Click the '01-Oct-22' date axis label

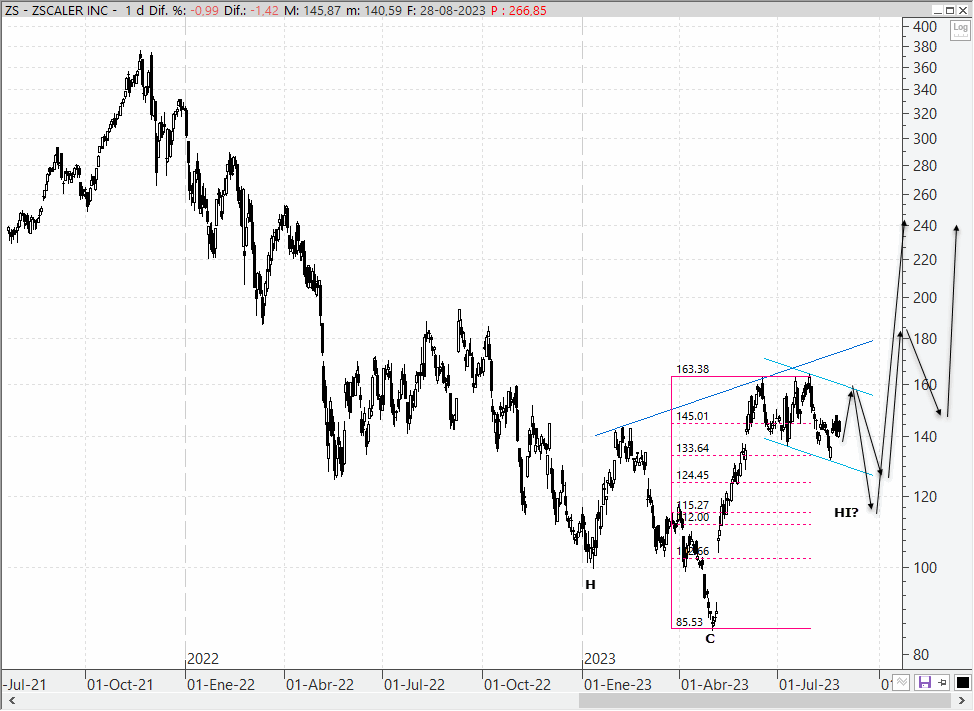(x=517, y=684)
